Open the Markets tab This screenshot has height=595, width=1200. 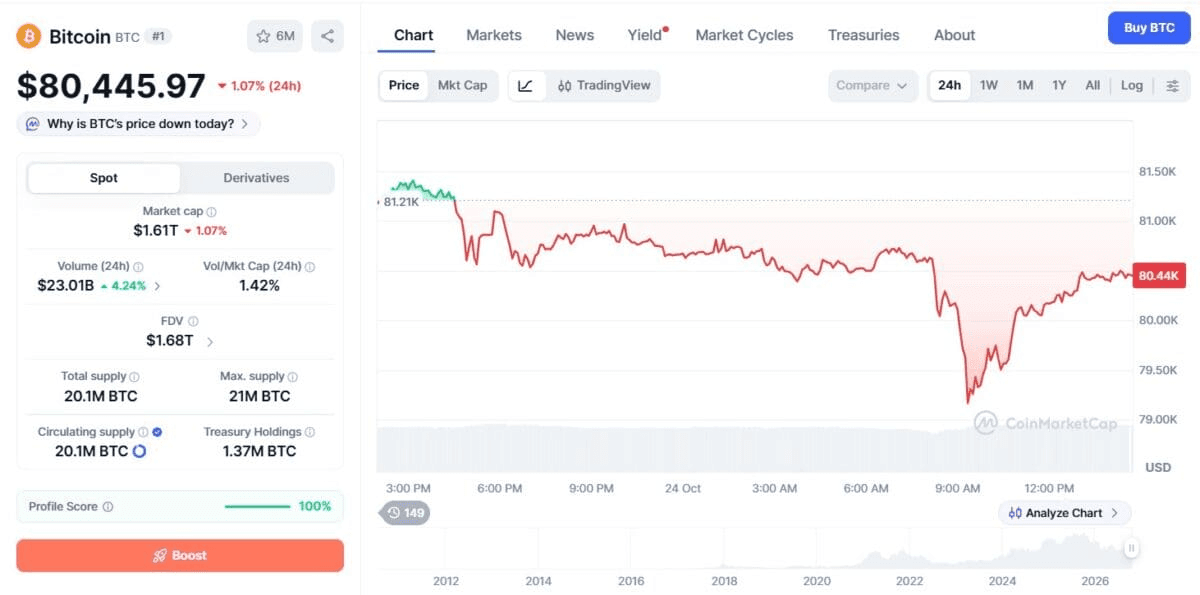(x=494, y=35)
